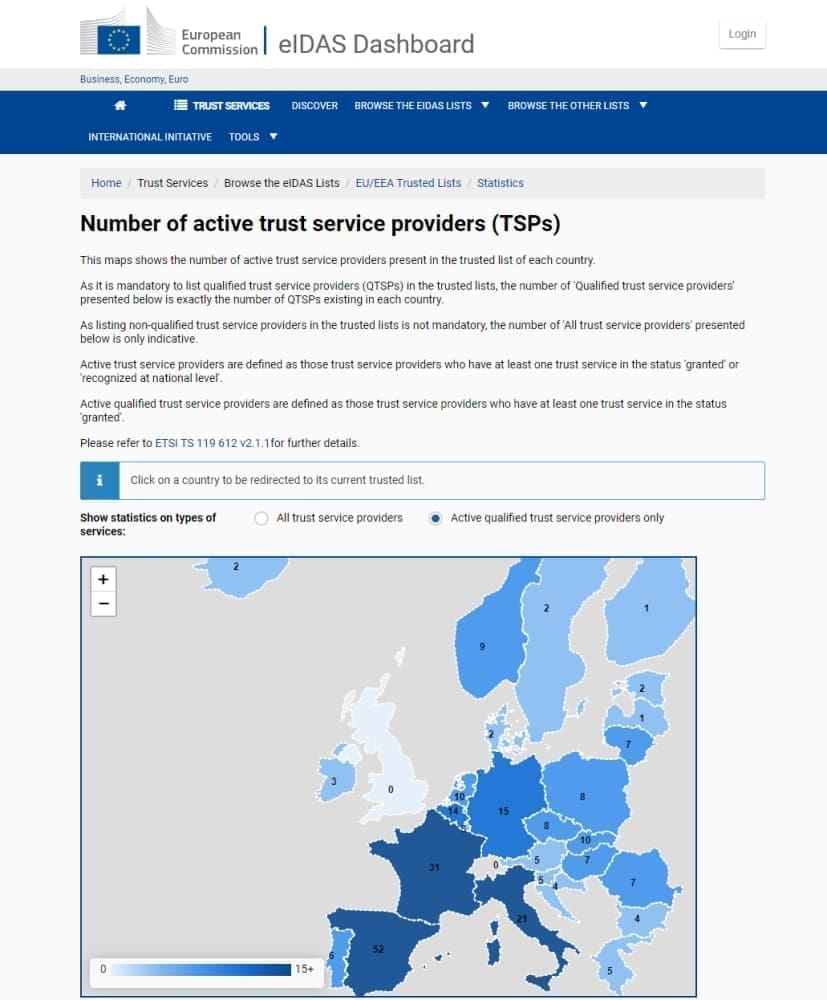
Task: Open the Tools dropdown menu
Action: pyautogui.click(x=253, y=137)
